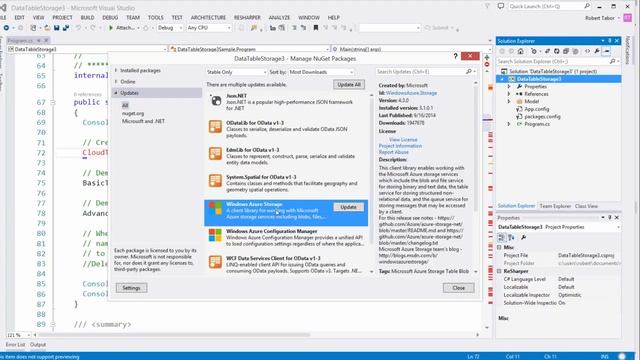Open the Stable Only filter dropdown
Viewport: 640px width, 360px height.
coord(236,72)
